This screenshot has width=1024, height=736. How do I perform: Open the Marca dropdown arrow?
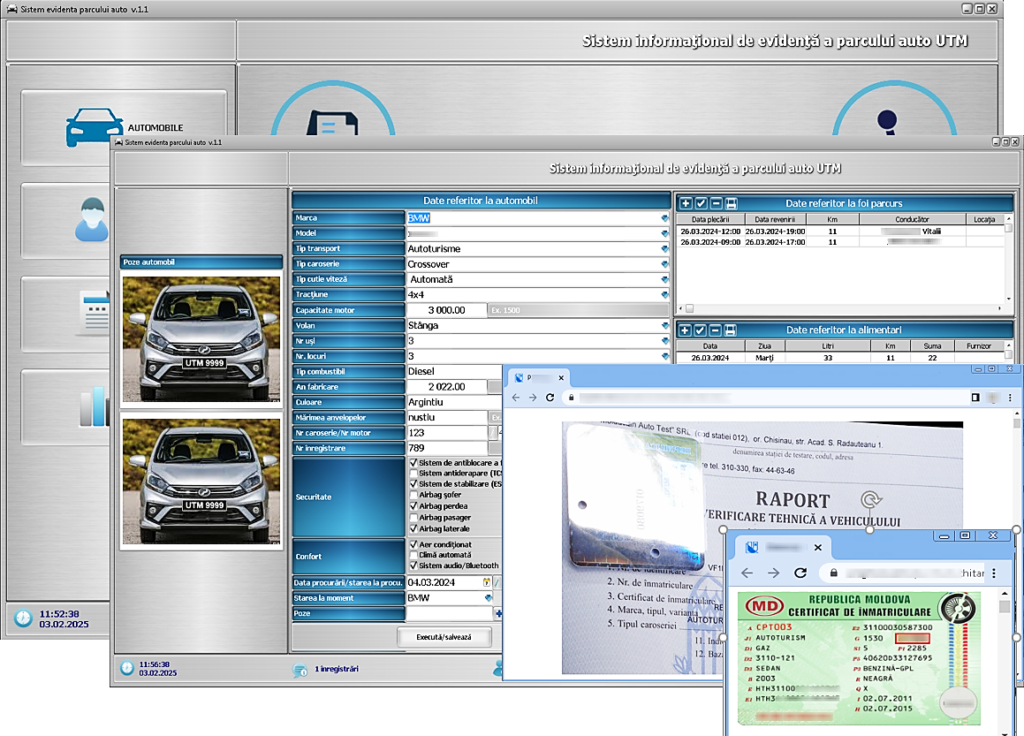(x=664, y=218)
